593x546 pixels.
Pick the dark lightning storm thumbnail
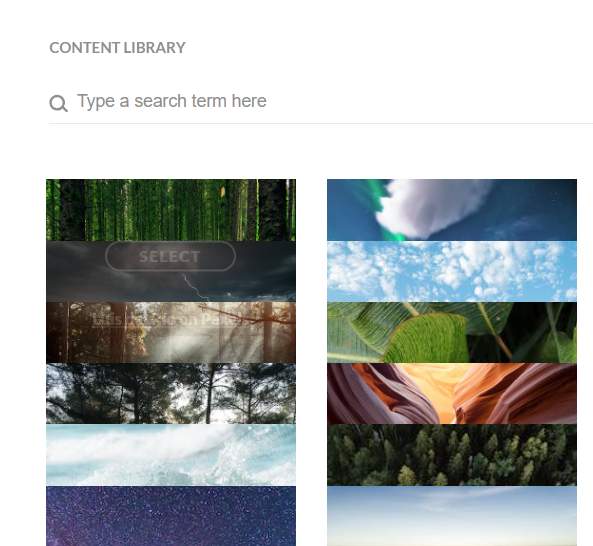(x=171, y=271)
